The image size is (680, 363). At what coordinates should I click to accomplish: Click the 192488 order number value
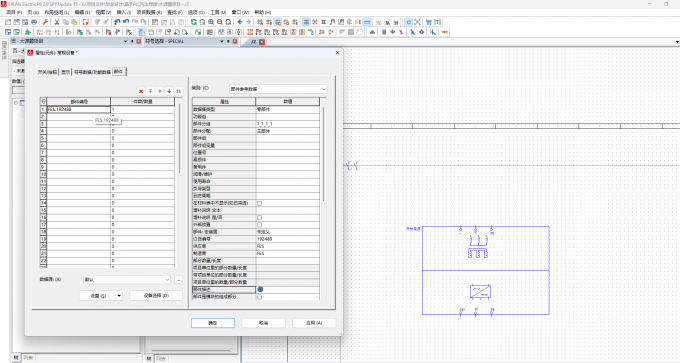pos(265,239)
